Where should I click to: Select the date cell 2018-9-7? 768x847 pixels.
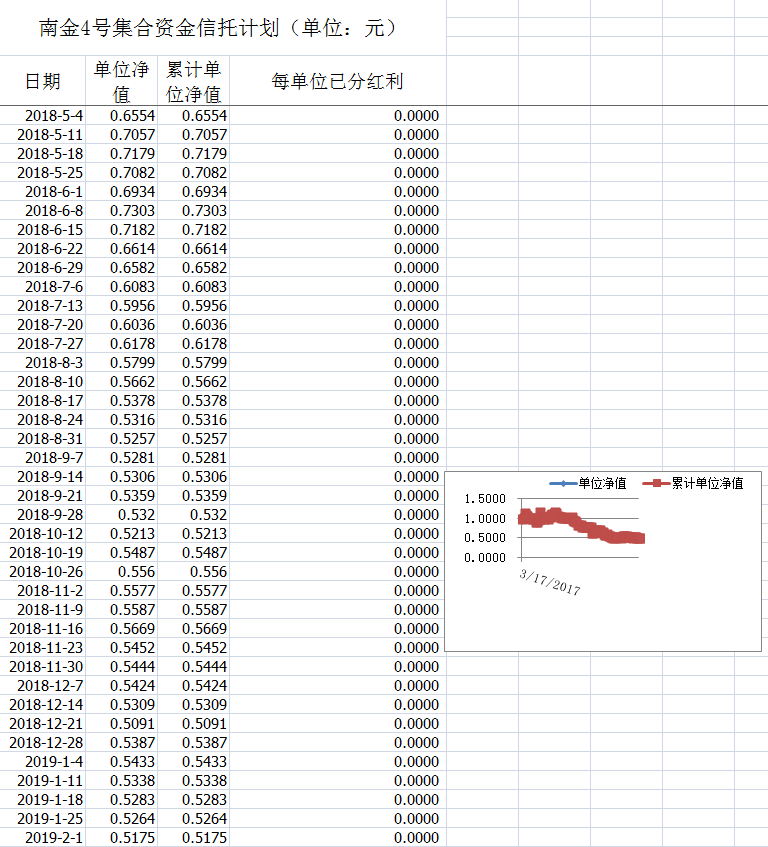(x=43, y=458)
